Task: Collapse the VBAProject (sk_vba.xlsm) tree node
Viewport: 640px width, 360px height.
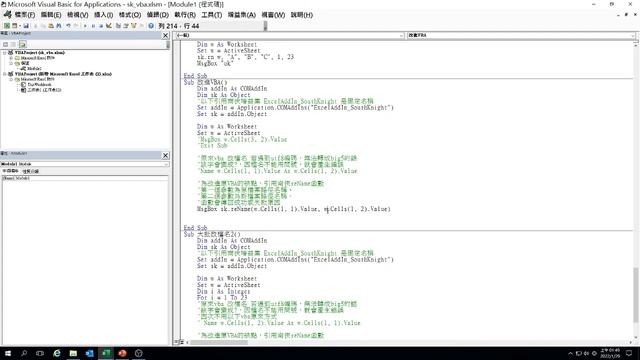Action: [x=4, y=53]
